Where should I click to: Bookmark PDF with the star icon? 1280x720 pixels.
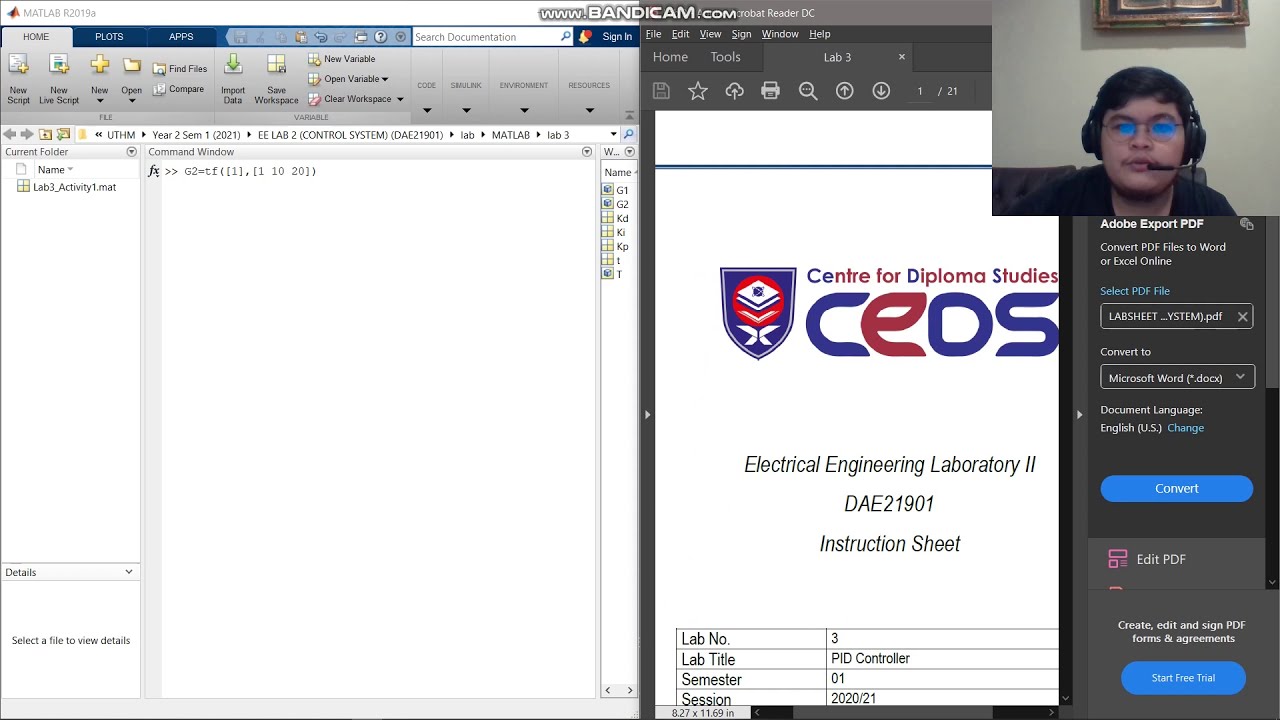(x=698, y=91)
